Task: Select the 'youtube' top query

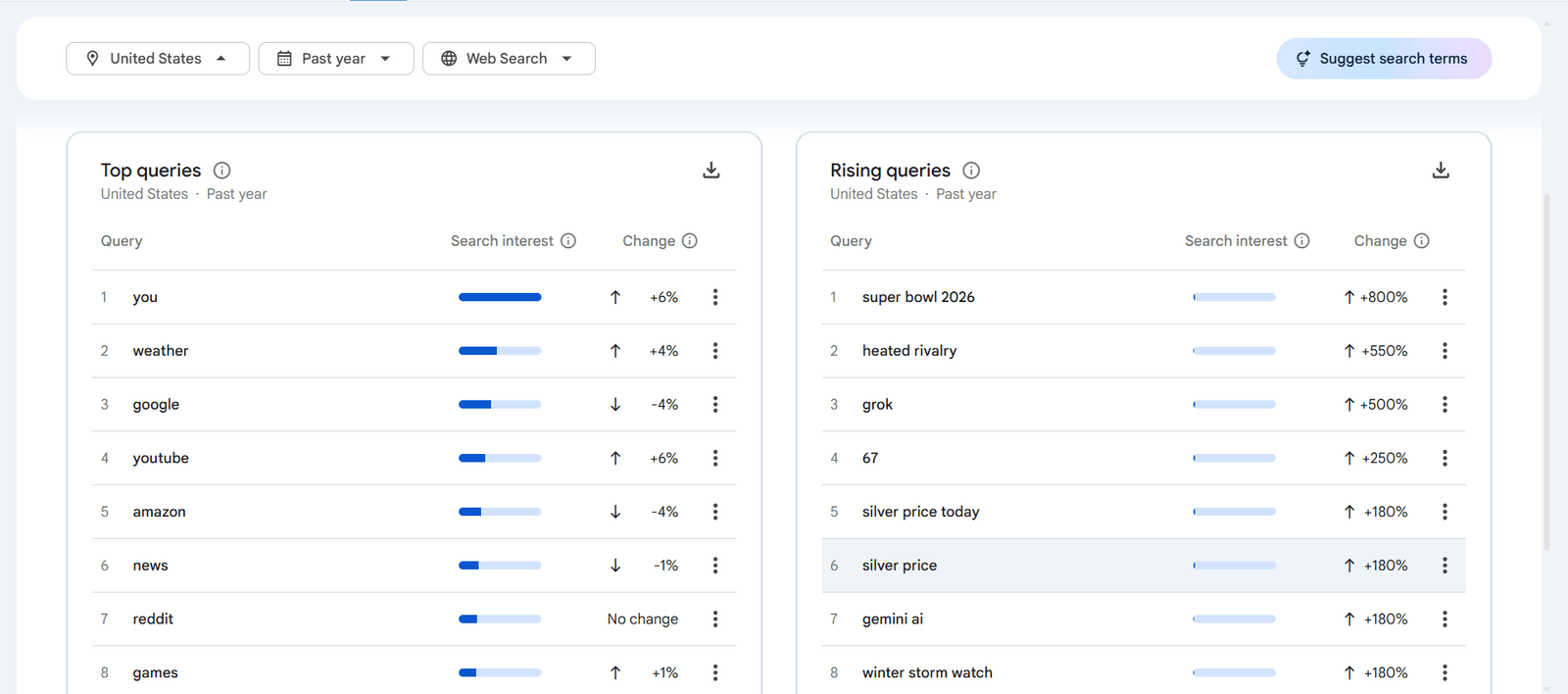Action: point(161,458)
